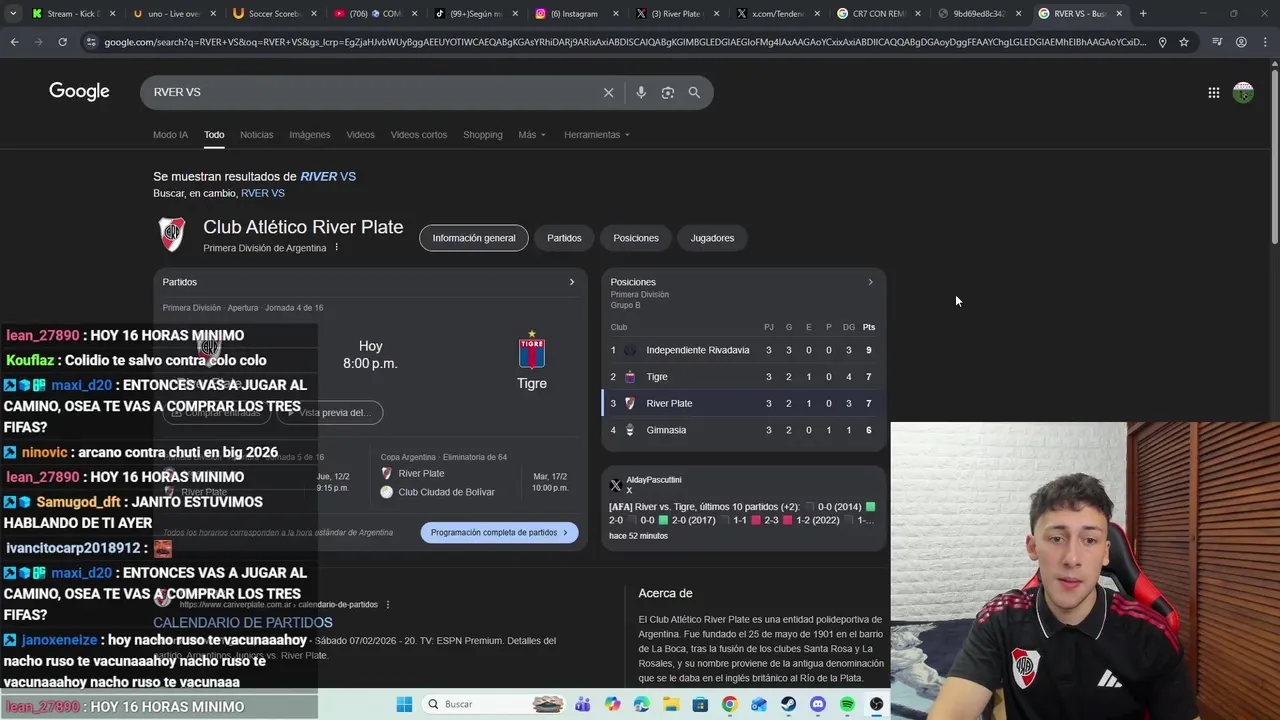Viewport: 1280px width, 720px height.
Task: Clear the Google search box text
Action: point(608,92)
